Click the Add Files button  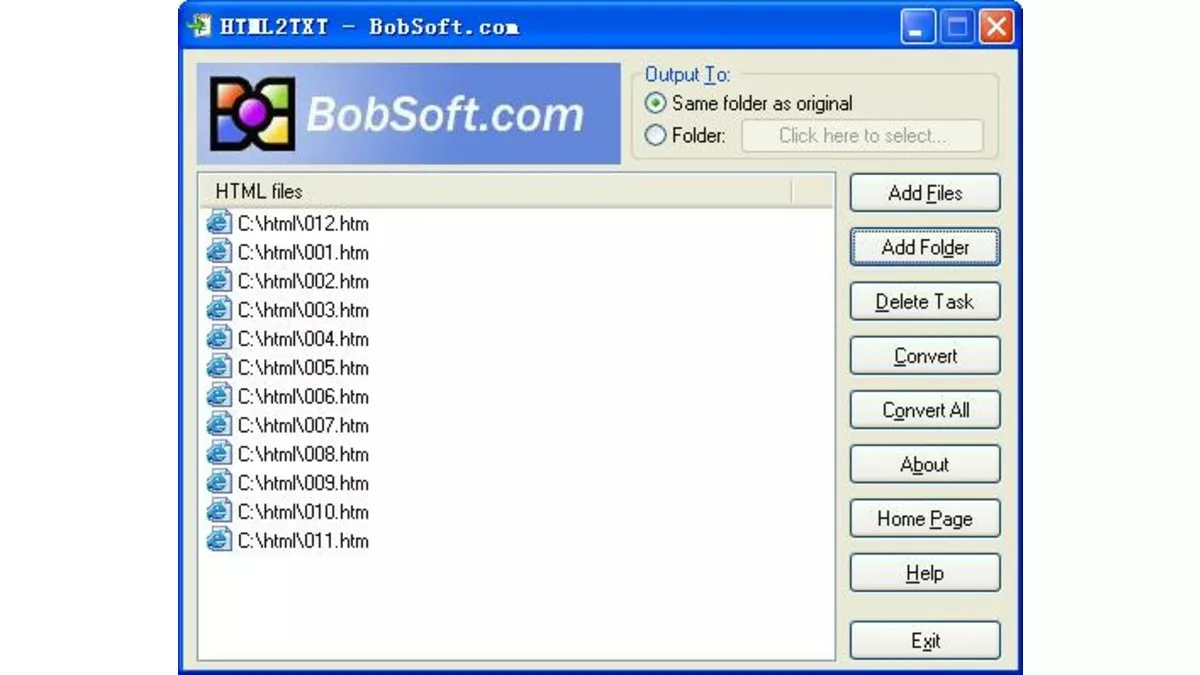925,193
